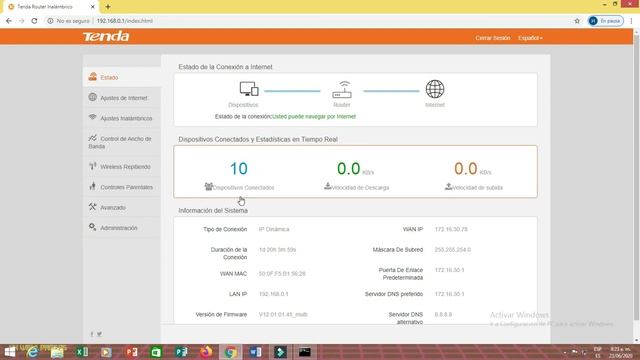This screenshot has height=360, width=640.
Task: Click the bandwidth graph icon in sidebar
Action: 93,138
